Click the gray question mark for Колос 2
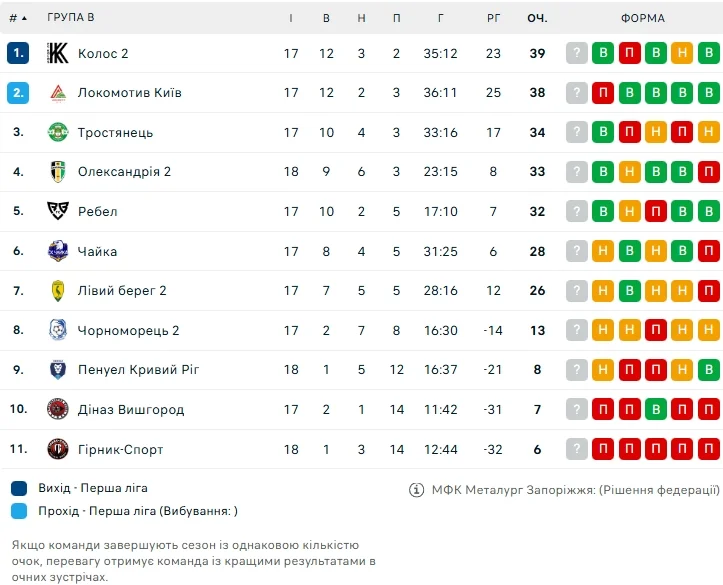 coord(576,53)
